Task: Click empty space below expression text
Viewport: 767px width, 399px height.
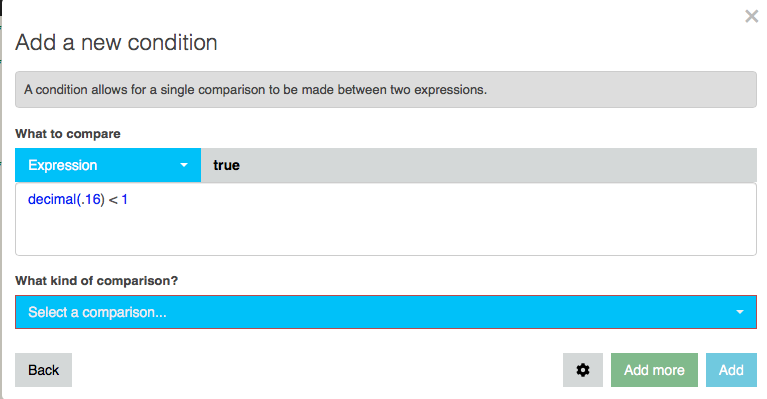Action: pyautogui.click(x=385, y=232)
